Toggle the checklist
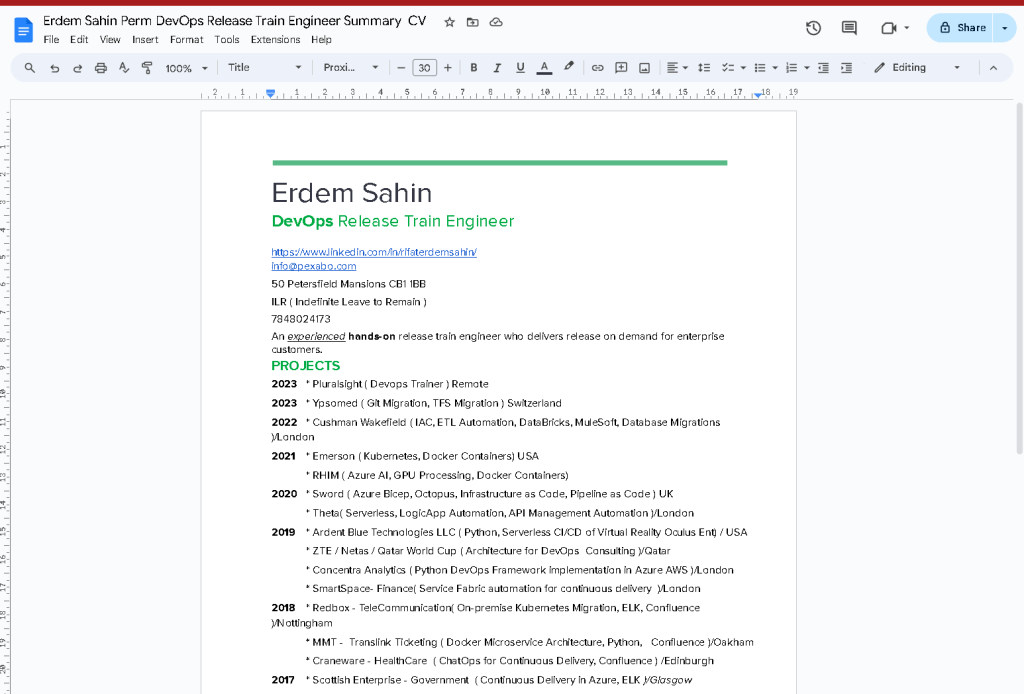1024x694 pixels. pyautogui.click(x=727, y=68)
